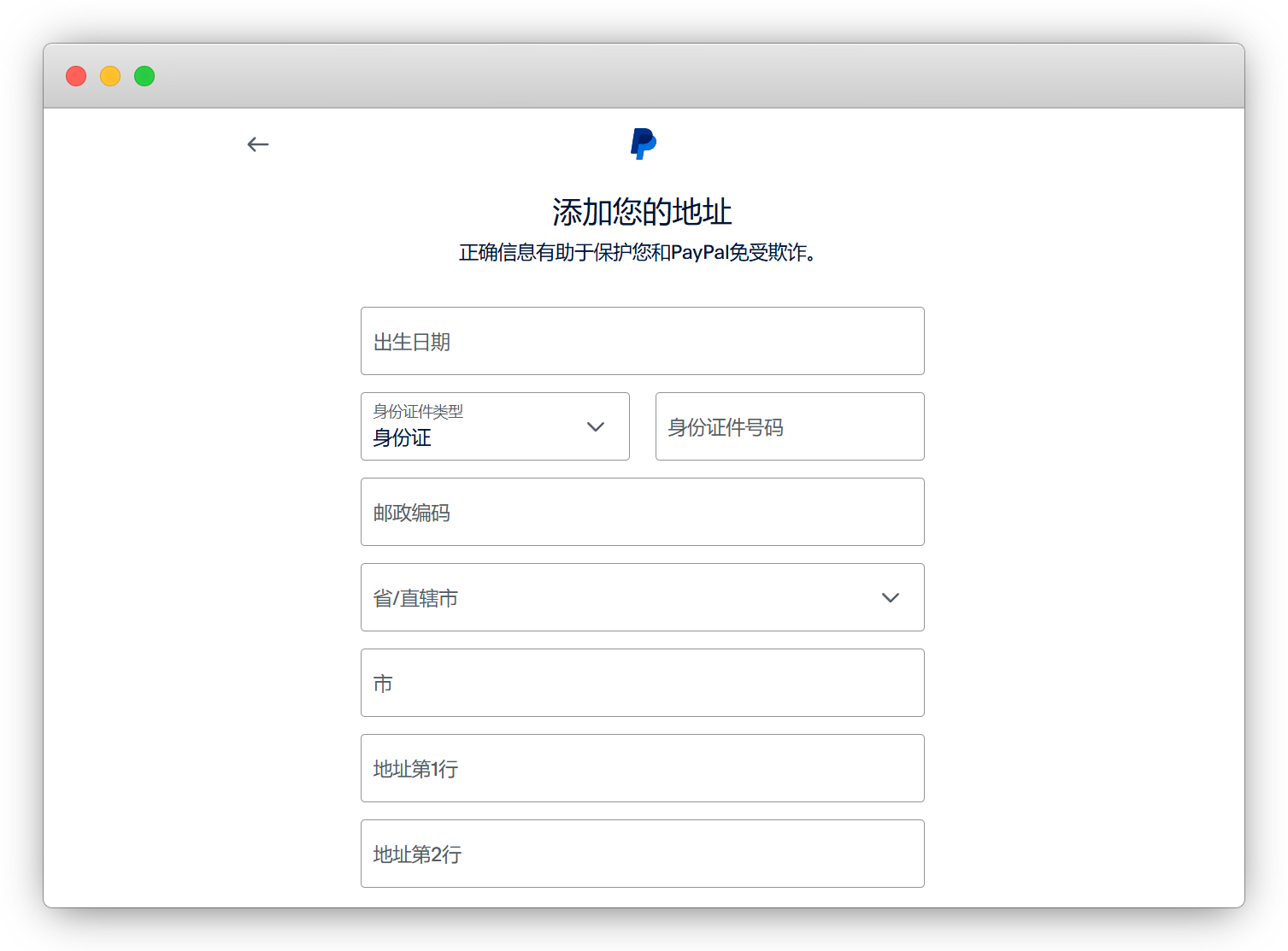Open the 身份证件类型 dropdown
This screenshot has width=1288, height=951.
pyautogui.click(x=494, y=426)
